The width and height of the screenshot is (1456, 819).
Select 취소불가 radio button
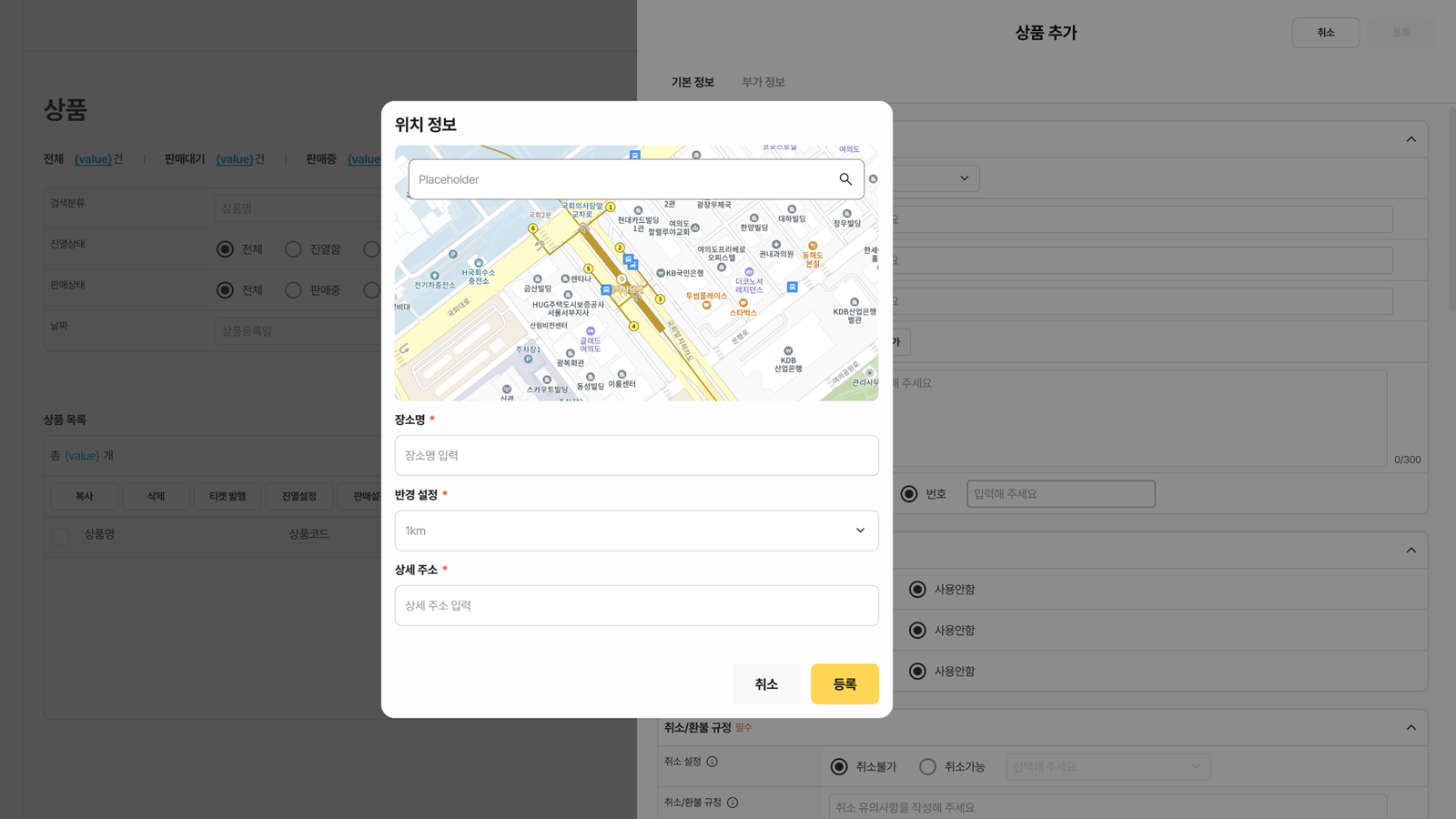point(839,767)
